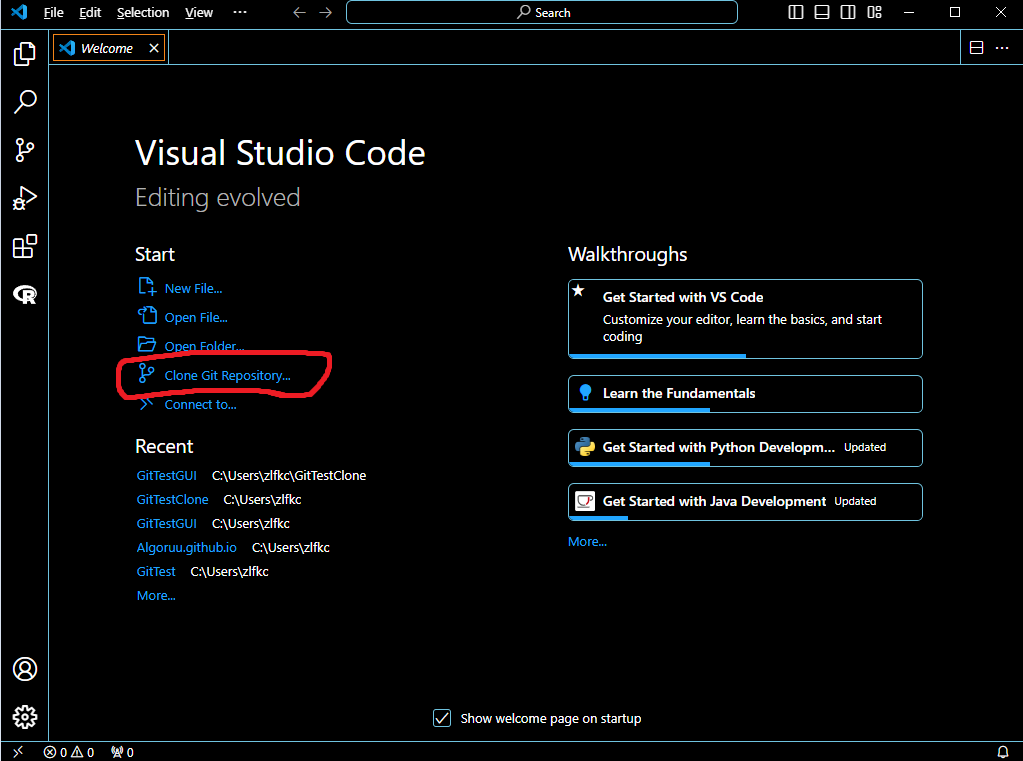Open recent GitTestClone folder
The height and width of the screenshot is (761, 1023).
tap(172, 500)
